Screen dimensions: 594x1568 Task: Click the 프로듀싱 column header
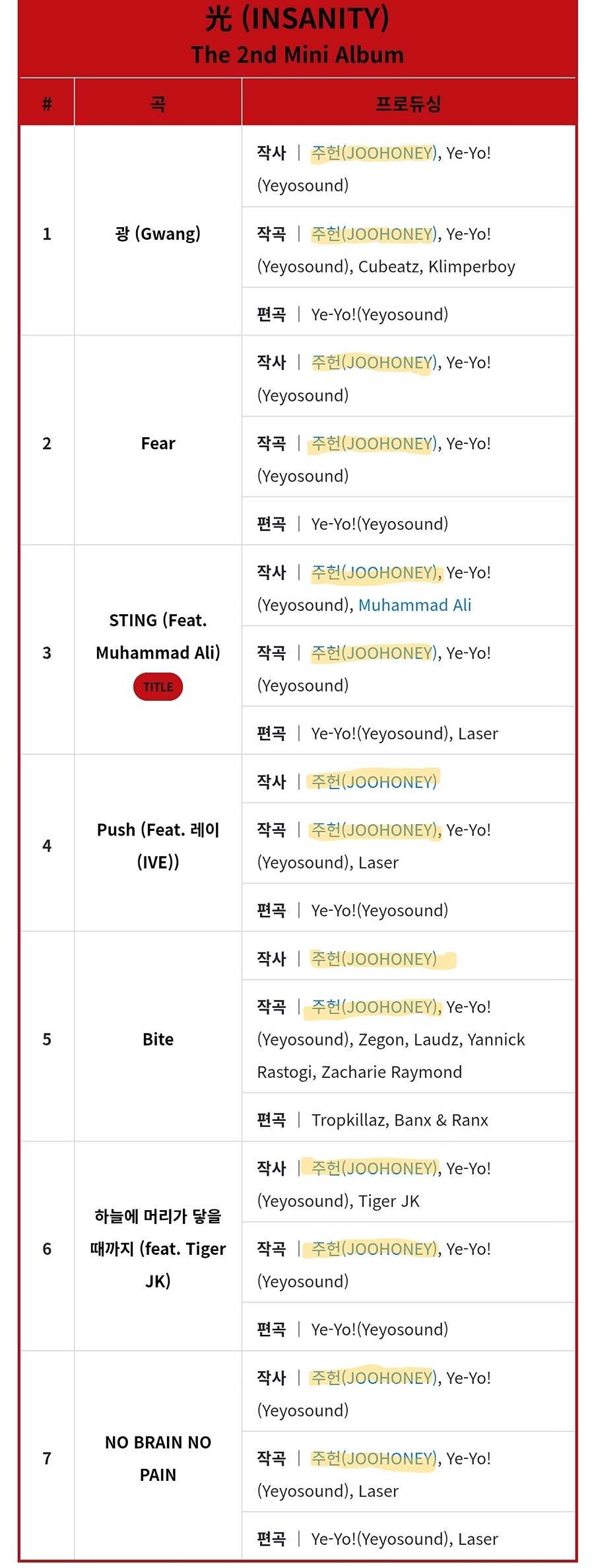pyautogui.click(x=409, y=104)
